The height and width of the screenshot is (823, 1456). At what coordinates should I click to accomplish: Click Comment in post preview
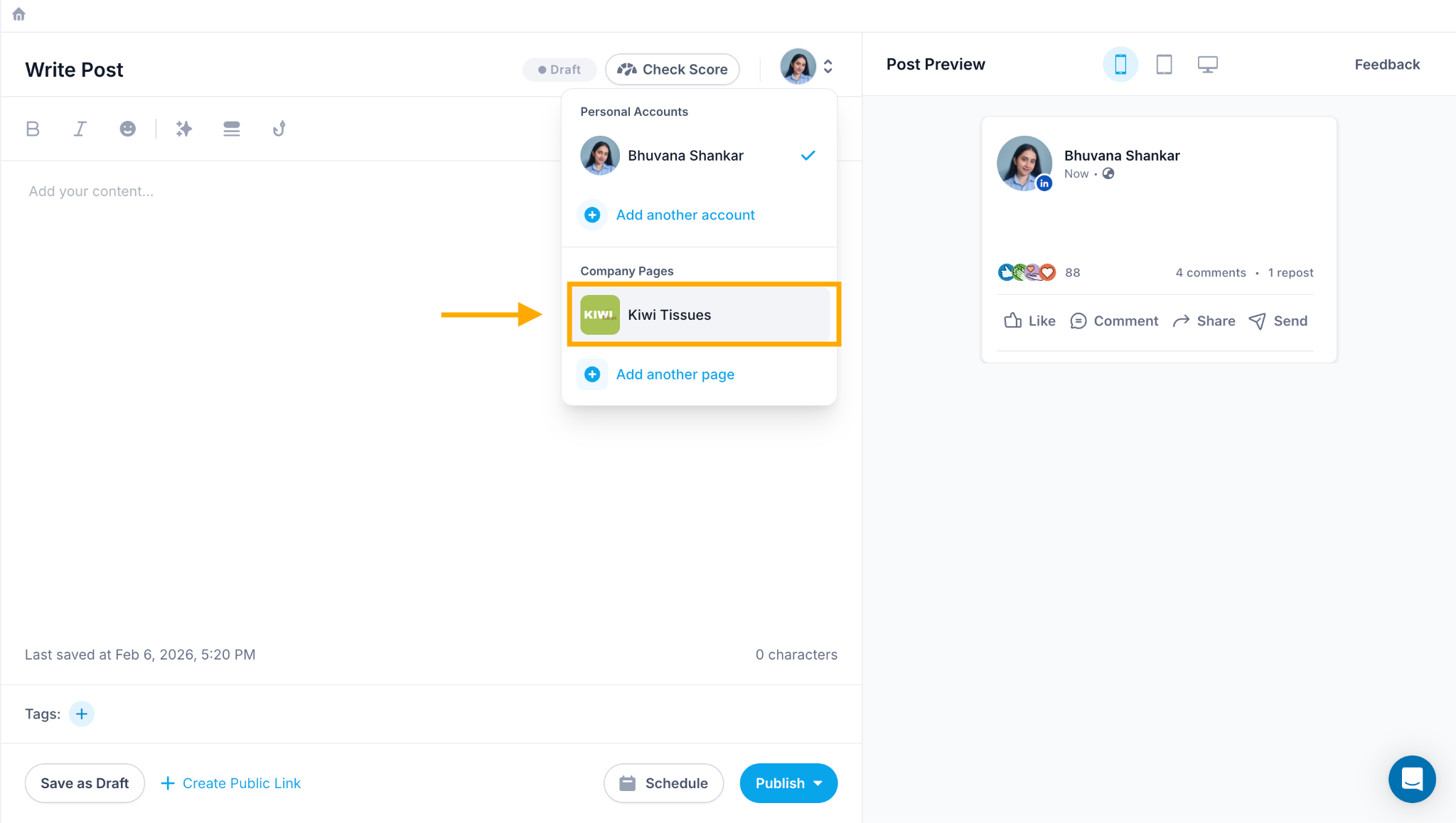coord(1114,321)
